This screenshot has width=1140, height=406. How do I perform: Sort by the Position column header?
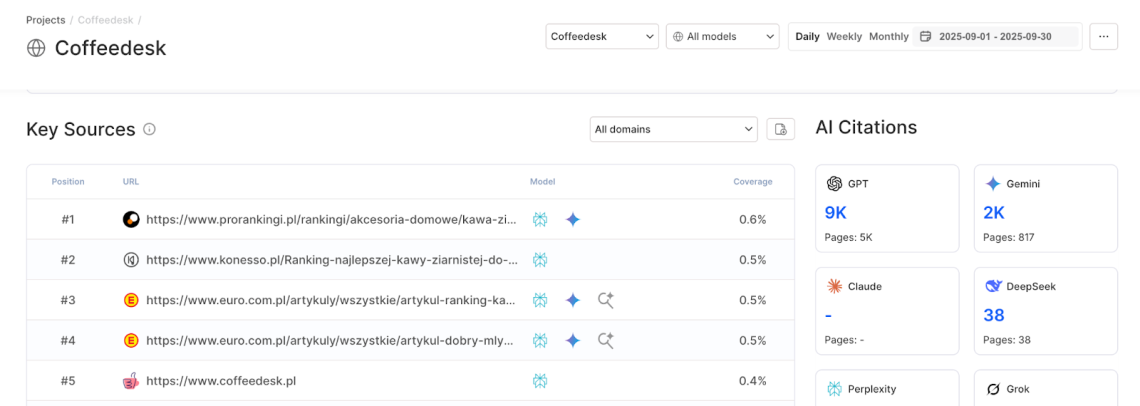click(68, 182)
